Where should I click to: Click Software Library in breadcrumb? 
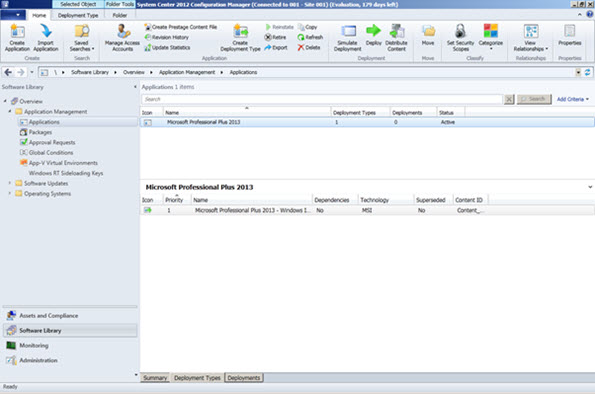(x=90, y=72)
